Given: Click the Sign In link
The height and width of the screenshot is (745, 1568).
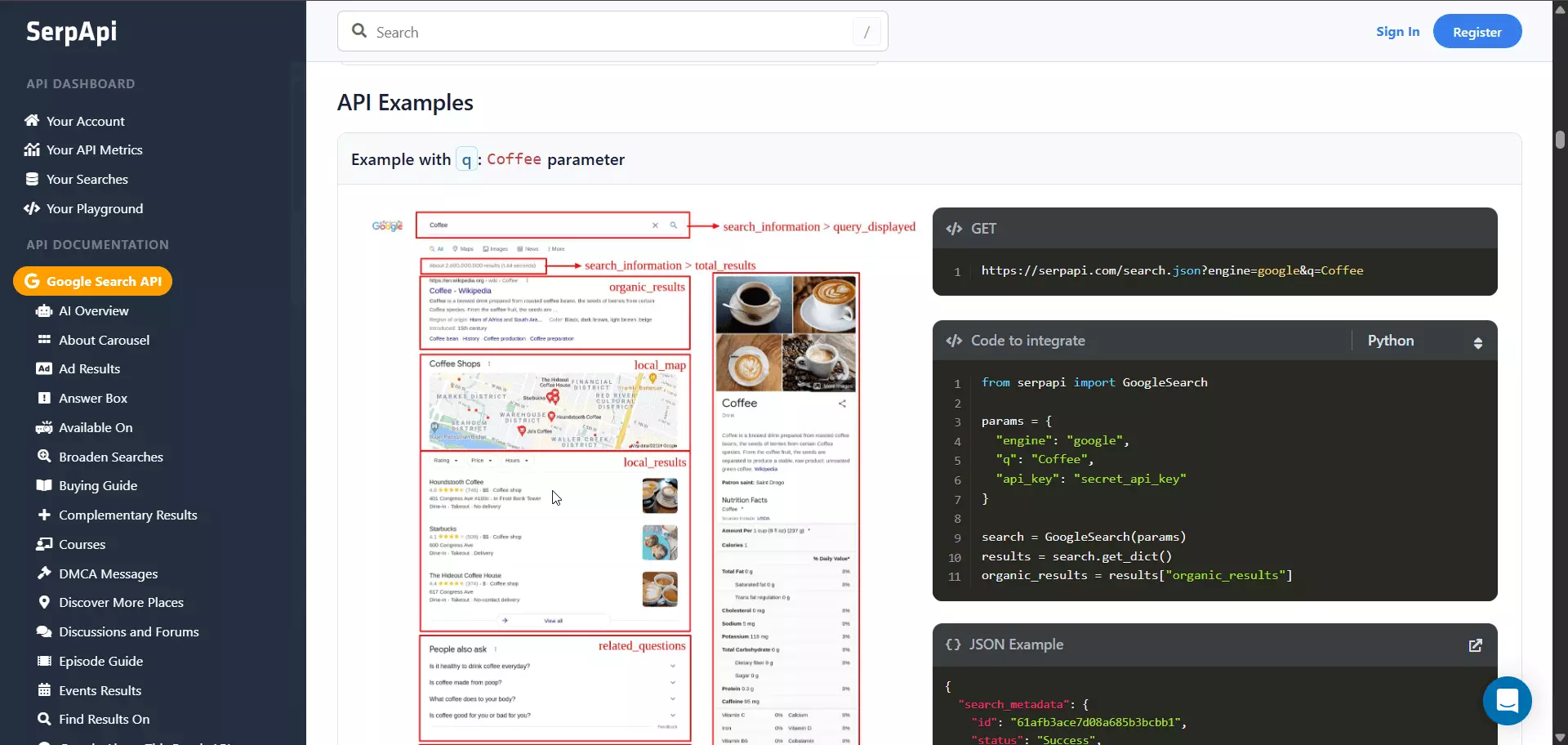Looking at the screenshot, I should pos(1398,31).
